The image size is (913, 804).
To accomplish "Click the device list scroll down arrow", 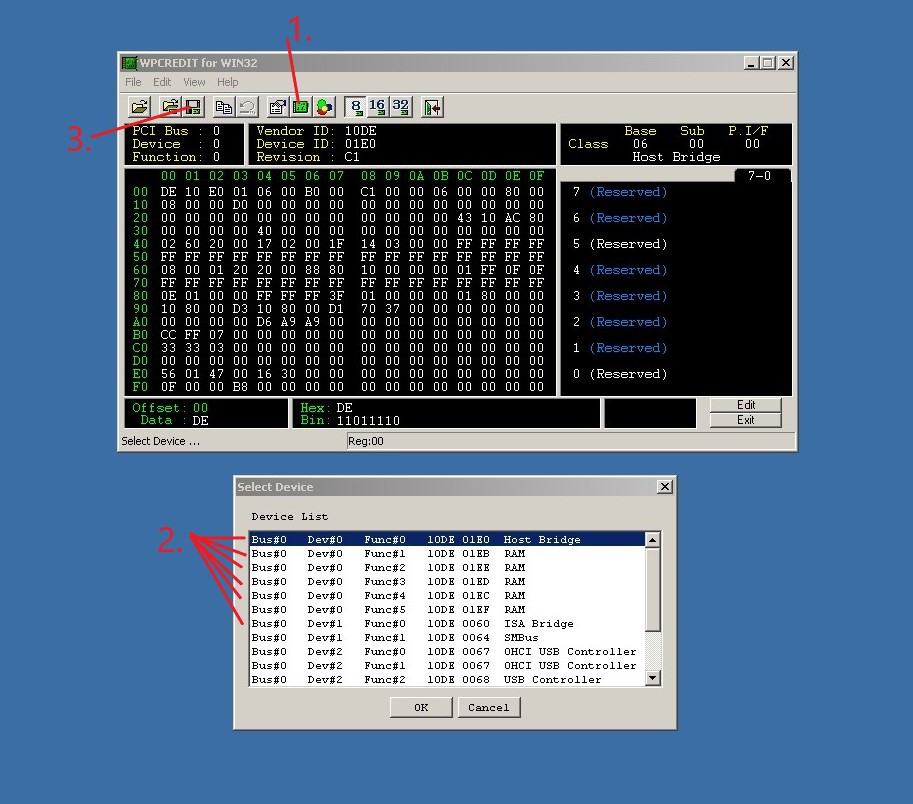I will click(653, 678).
